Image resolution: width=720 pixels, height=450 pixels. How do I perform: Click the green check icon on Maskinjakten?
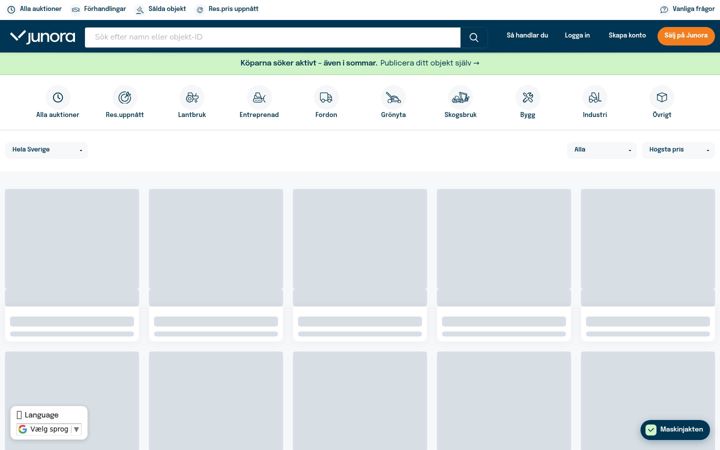coord(651,430)
